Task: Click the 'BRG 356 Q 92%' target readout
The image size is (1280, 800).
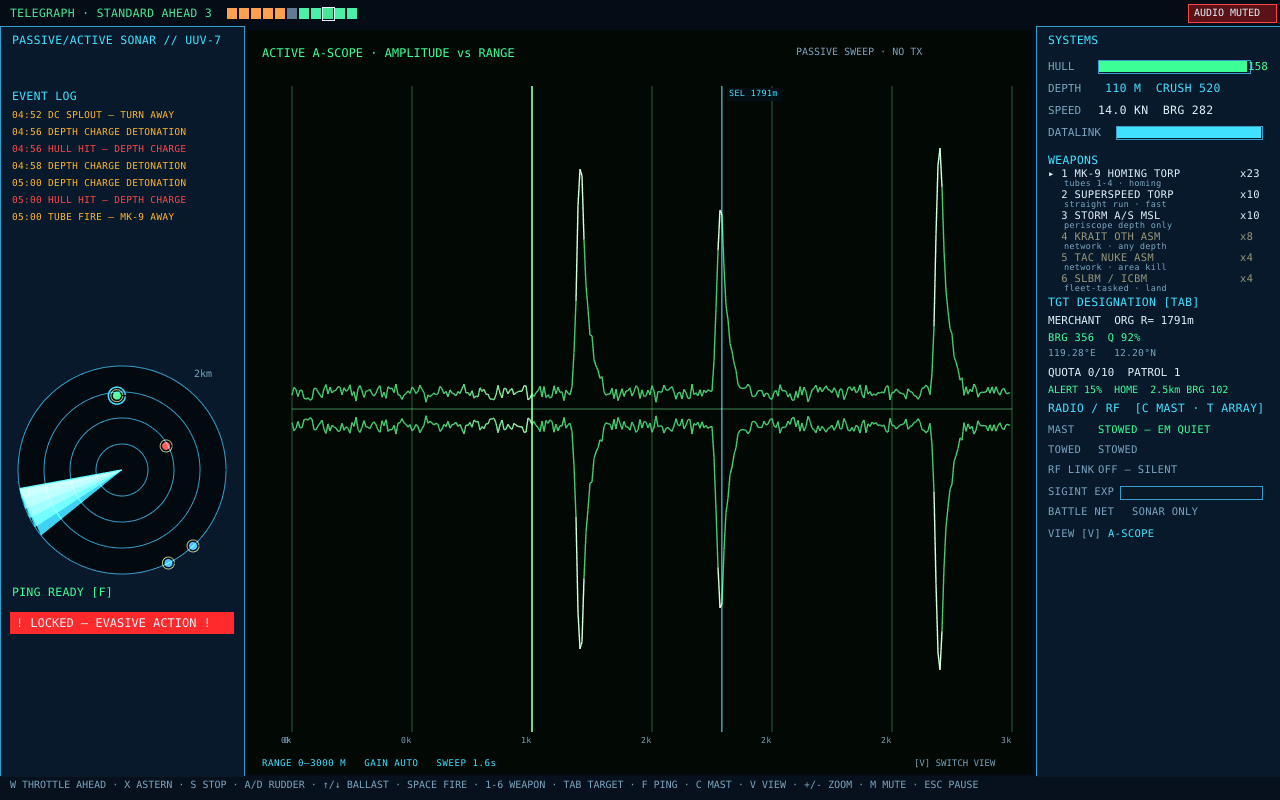Action: point(1094,338)
